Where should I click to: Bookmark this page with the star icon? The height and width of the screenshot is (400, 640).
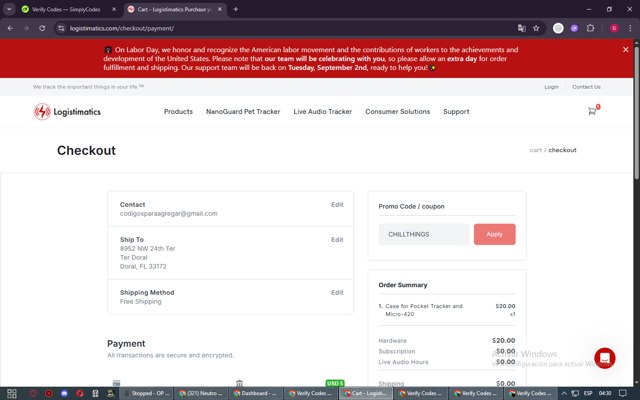[536, 28]
